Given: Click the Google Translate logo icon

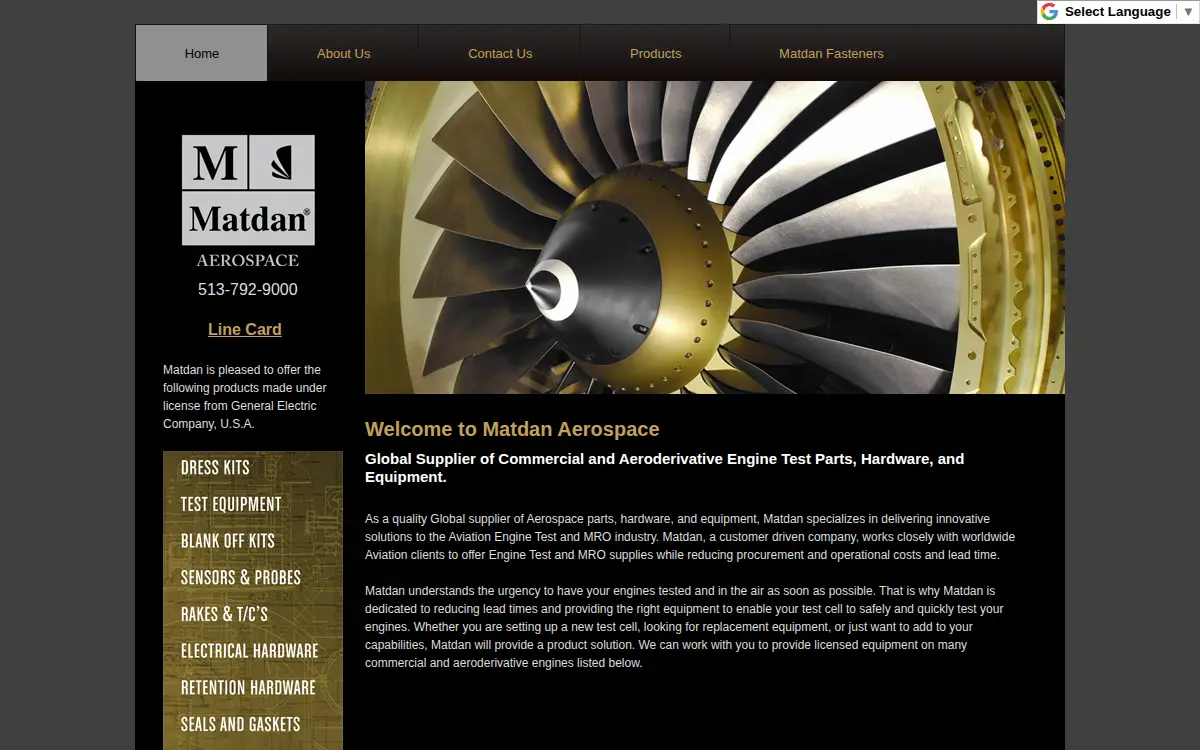Looking at the screenshot, I should coord(1049,12).
